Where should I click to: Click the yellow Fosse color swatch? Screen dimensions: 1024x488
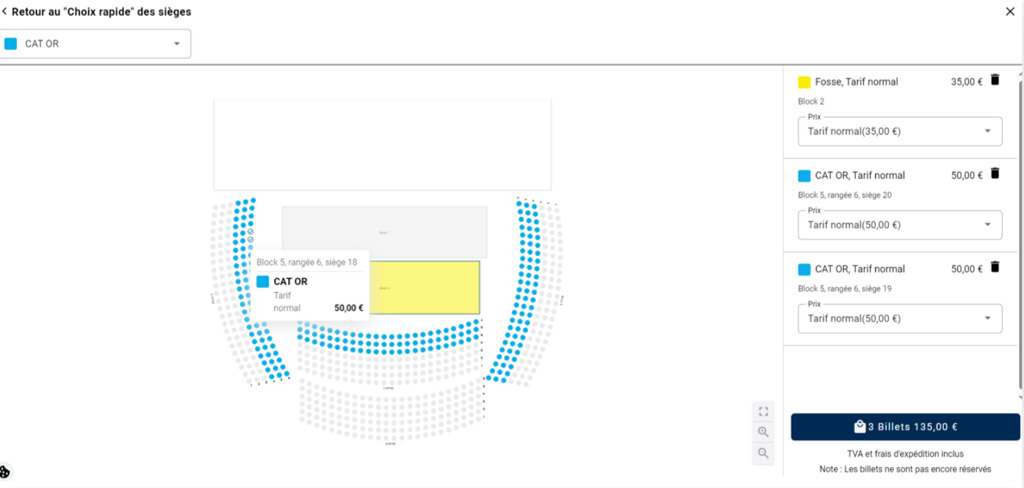coord(805,82)
